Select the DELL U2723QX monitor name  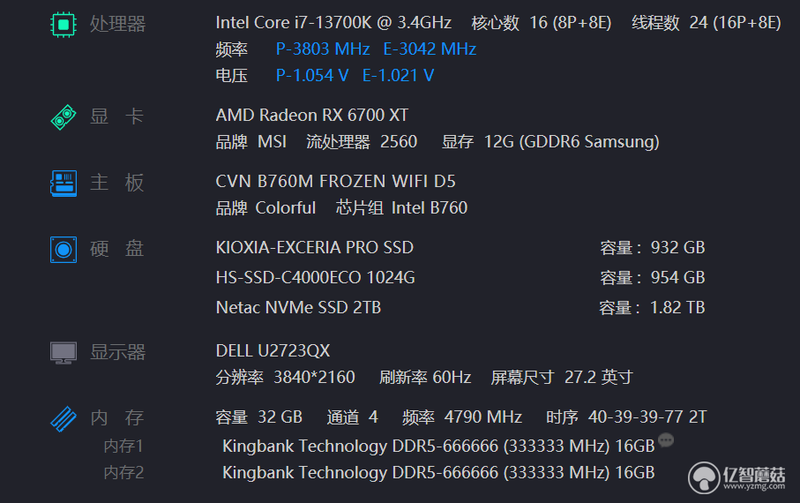pyautogui.click(x=272, y=351)
